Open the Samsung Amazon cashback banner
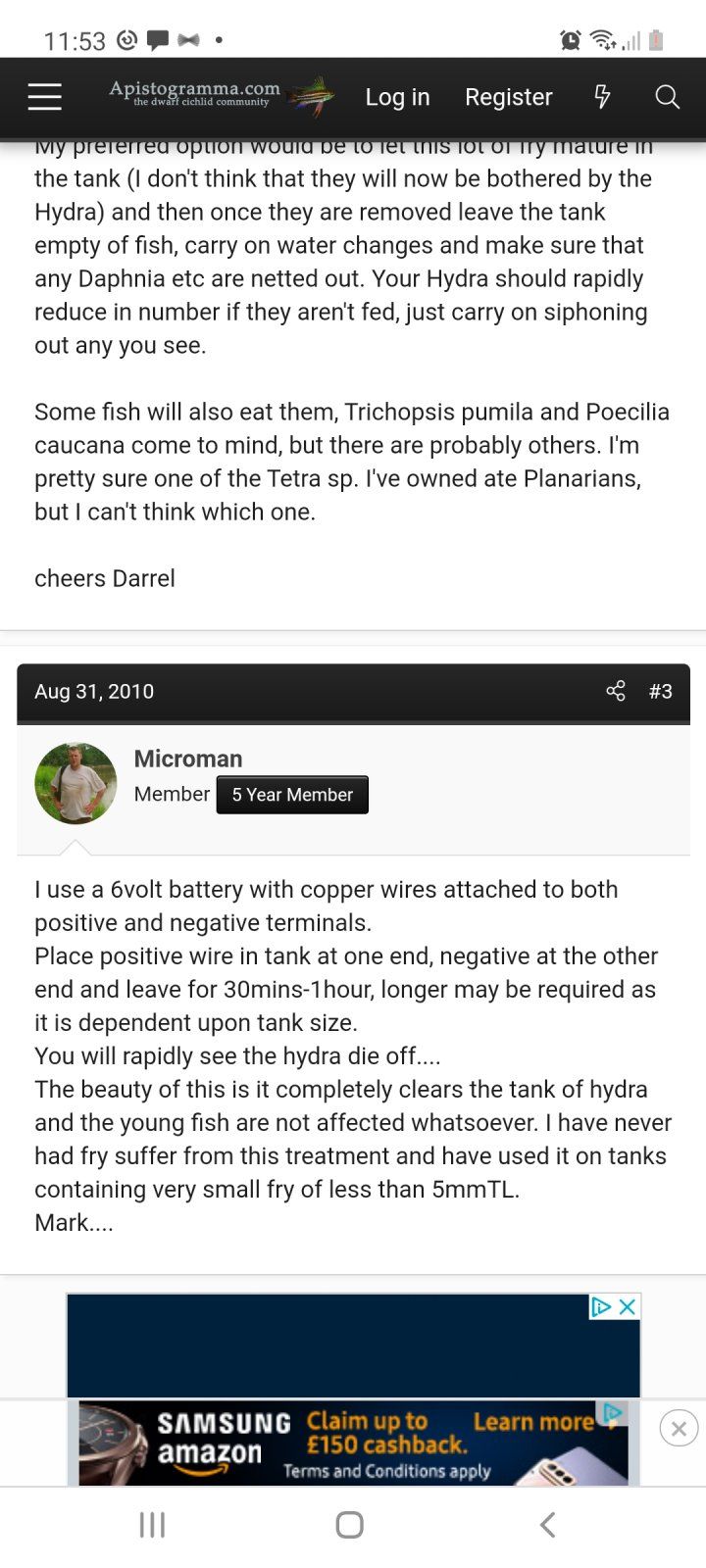Screen dimensions: 706x1568 353,1444
